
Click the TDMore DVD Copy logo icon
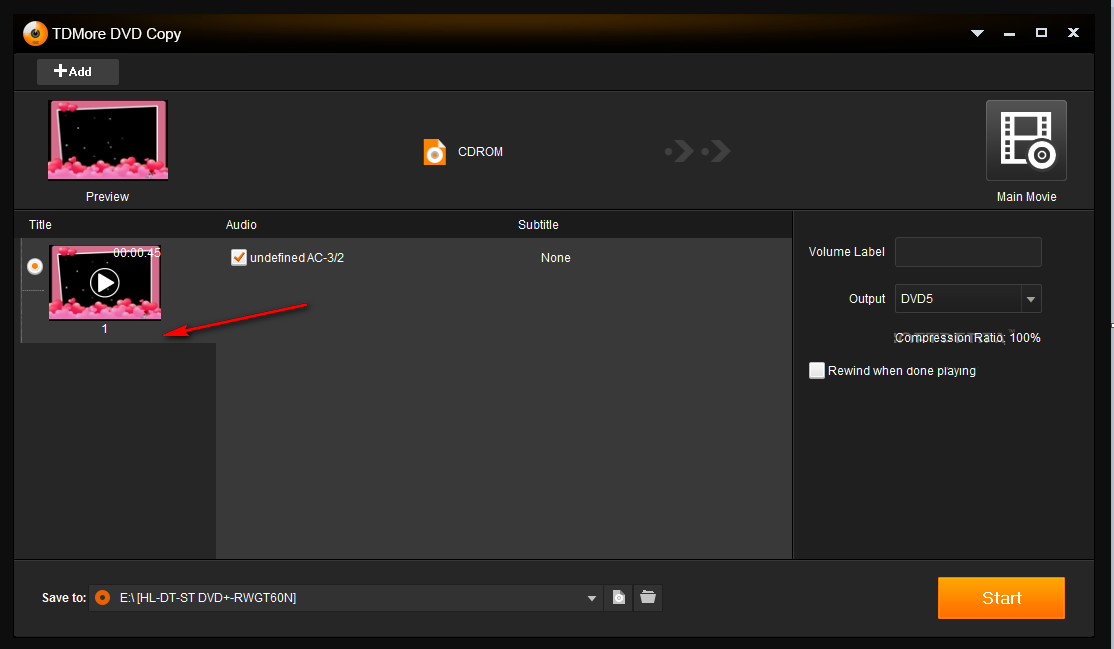click(x=35, y=33)
